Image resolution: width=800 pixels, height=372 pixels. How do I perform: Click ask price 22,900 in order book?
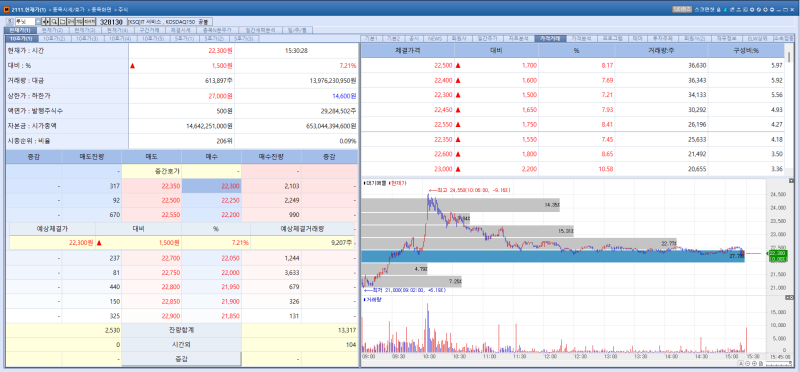coord(152,316)
